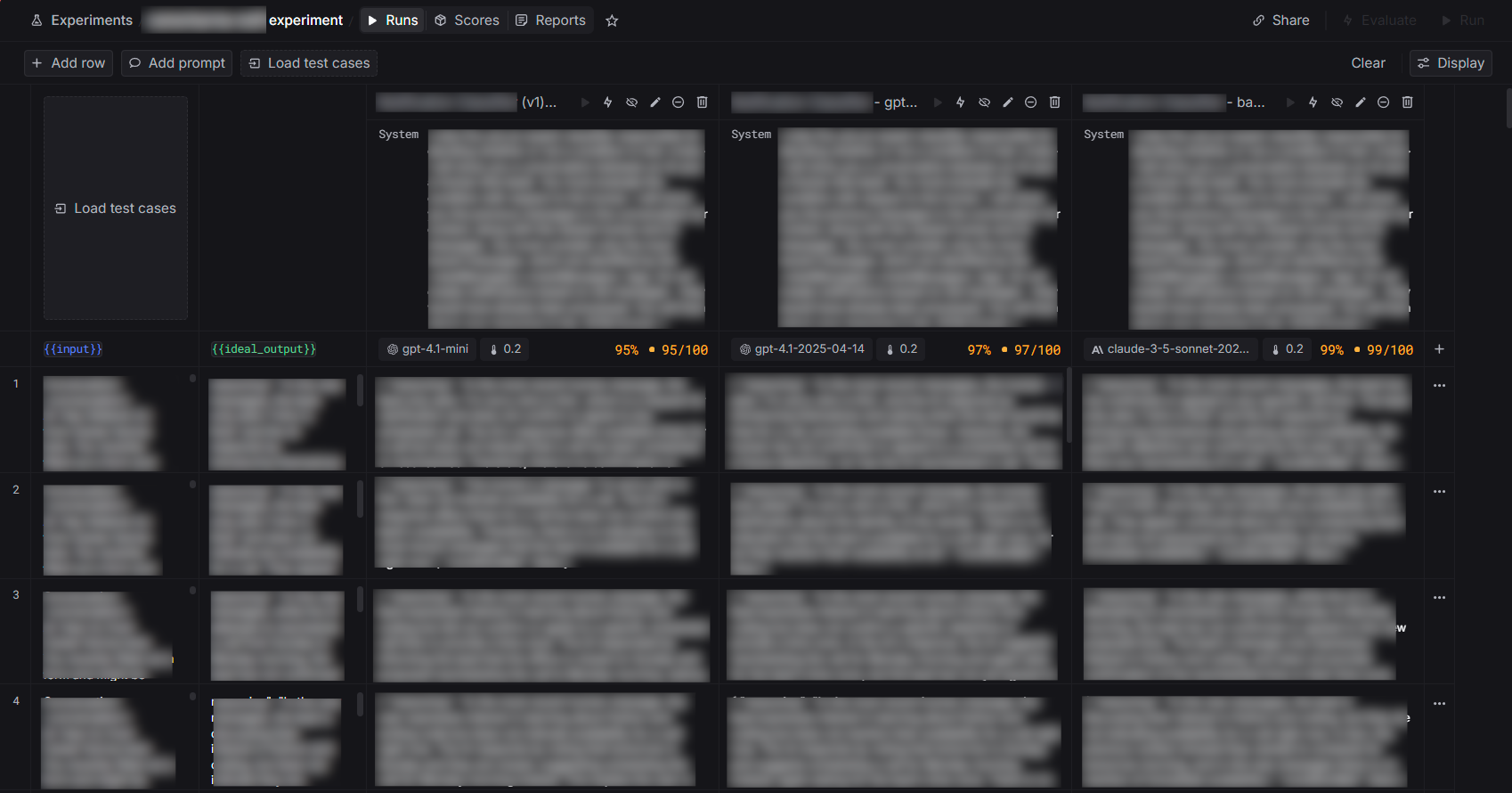Screen dimensions: 1512x793
Task: Adjust temperature 0.2 for gpt-4.1-mini
Action: point(505,349)
